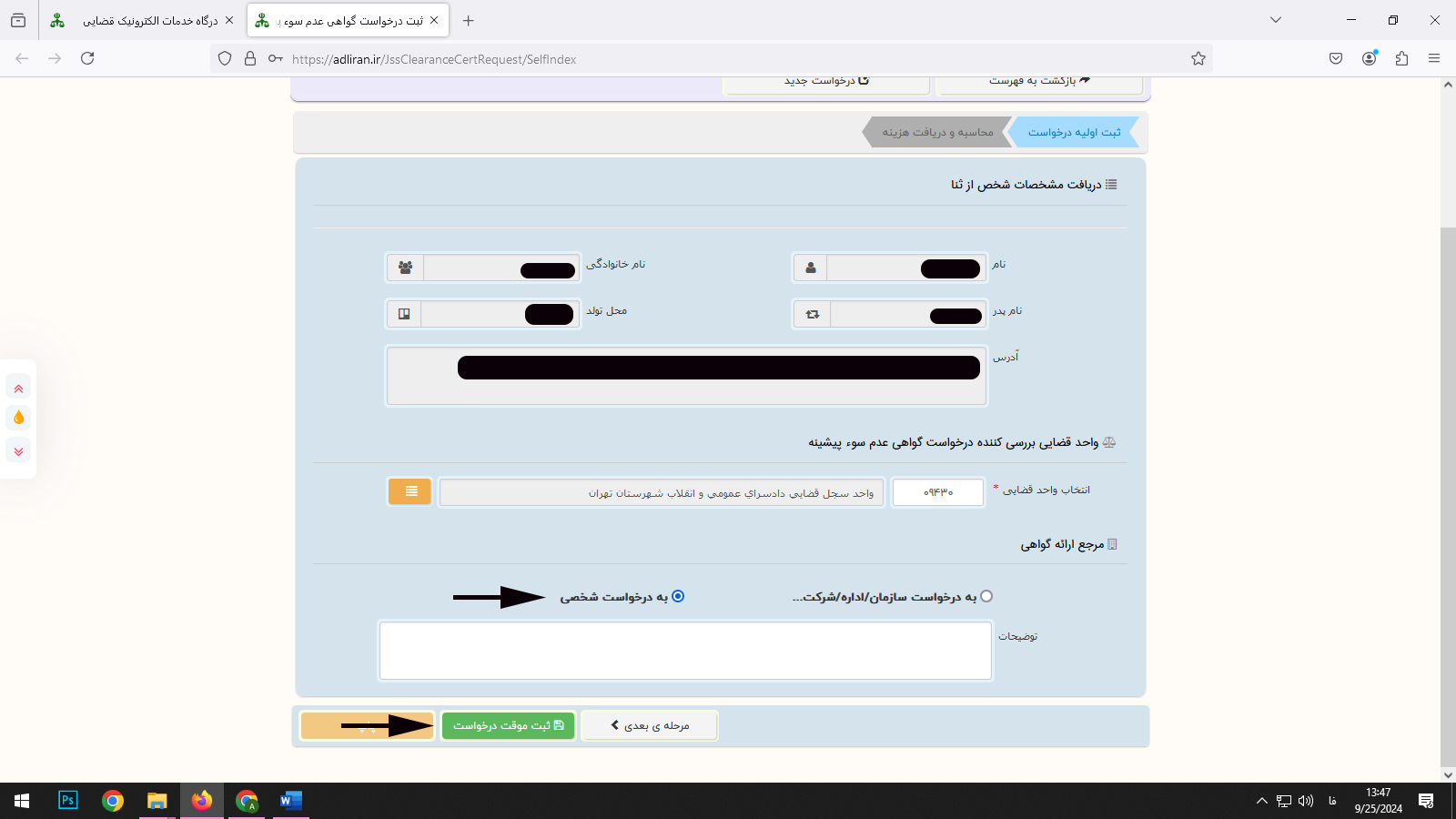
Task: Click the description text area
Action: [685, 651]
